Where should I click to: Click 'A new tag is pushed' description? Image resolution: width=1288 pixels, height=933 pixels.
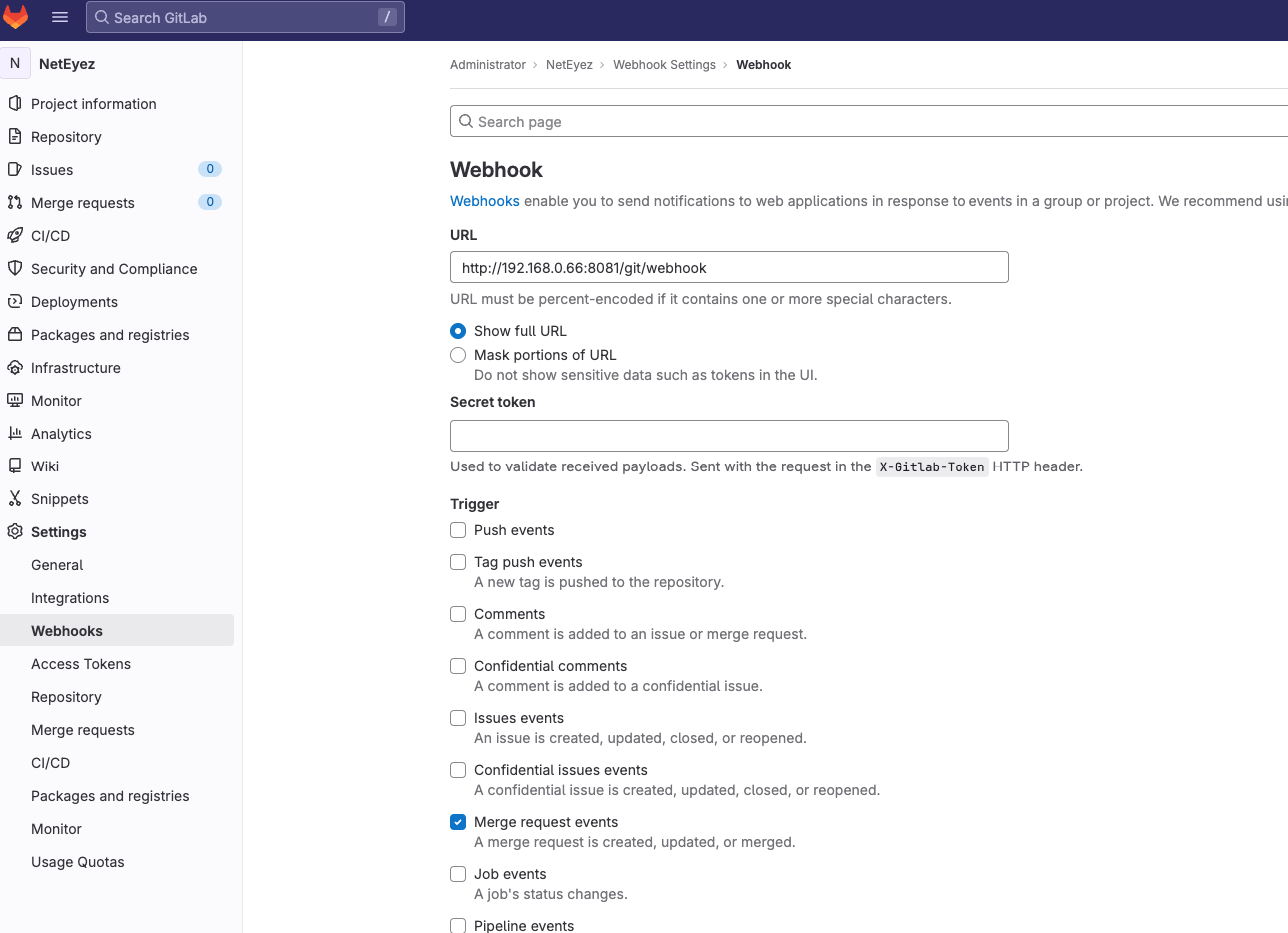pyautogui.click(x=599, y=582)
